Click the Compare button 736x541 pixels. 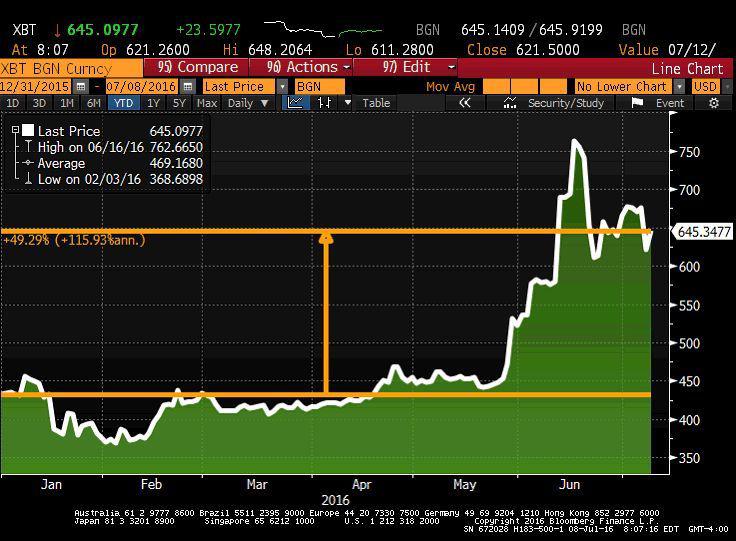point(198,67)
